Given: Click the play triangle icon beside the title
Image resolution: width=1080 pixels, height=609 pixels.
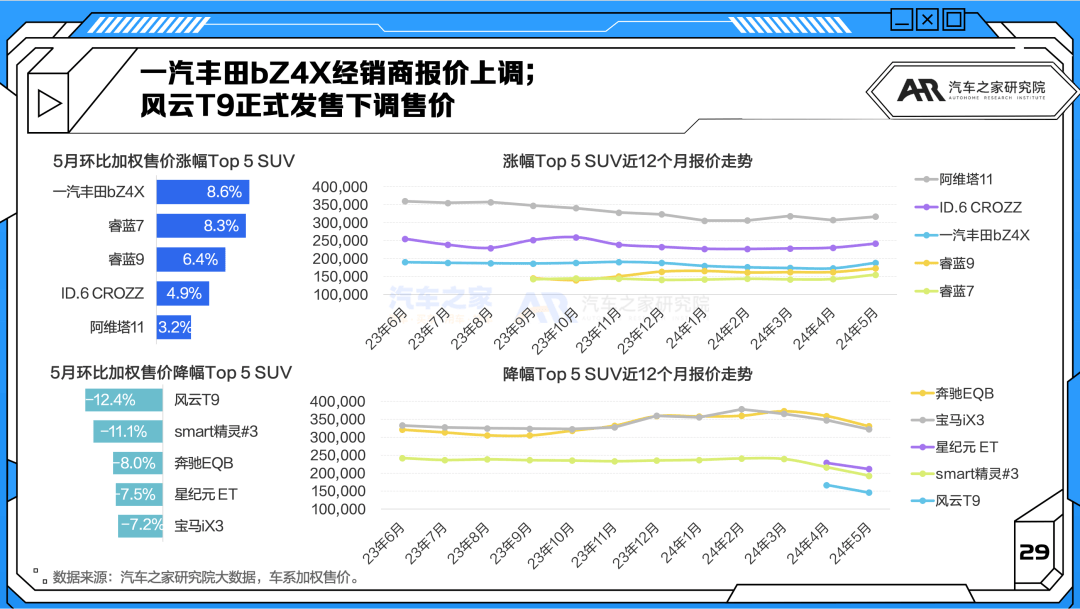Looking at the screenshot, I should (x=49, y=103).
